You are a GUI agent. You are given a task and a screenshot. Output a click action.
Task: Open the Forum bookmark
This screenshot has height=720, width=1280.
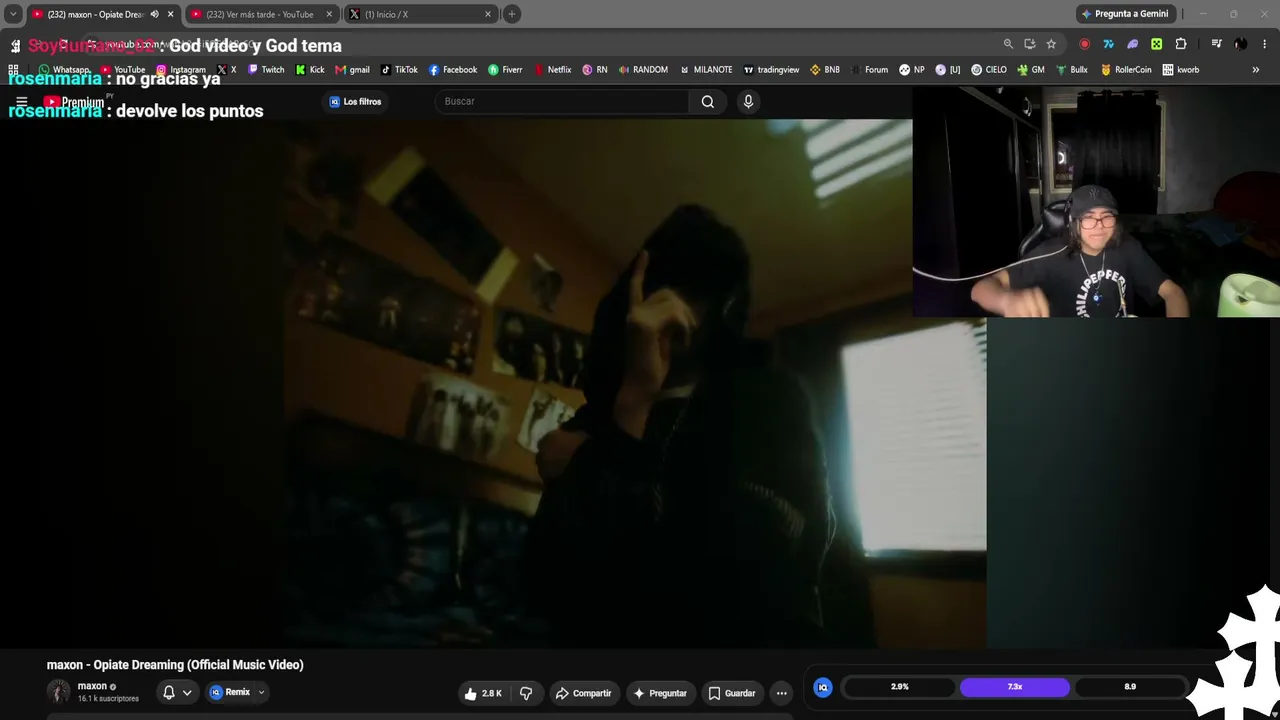click(x=869, y=70)
